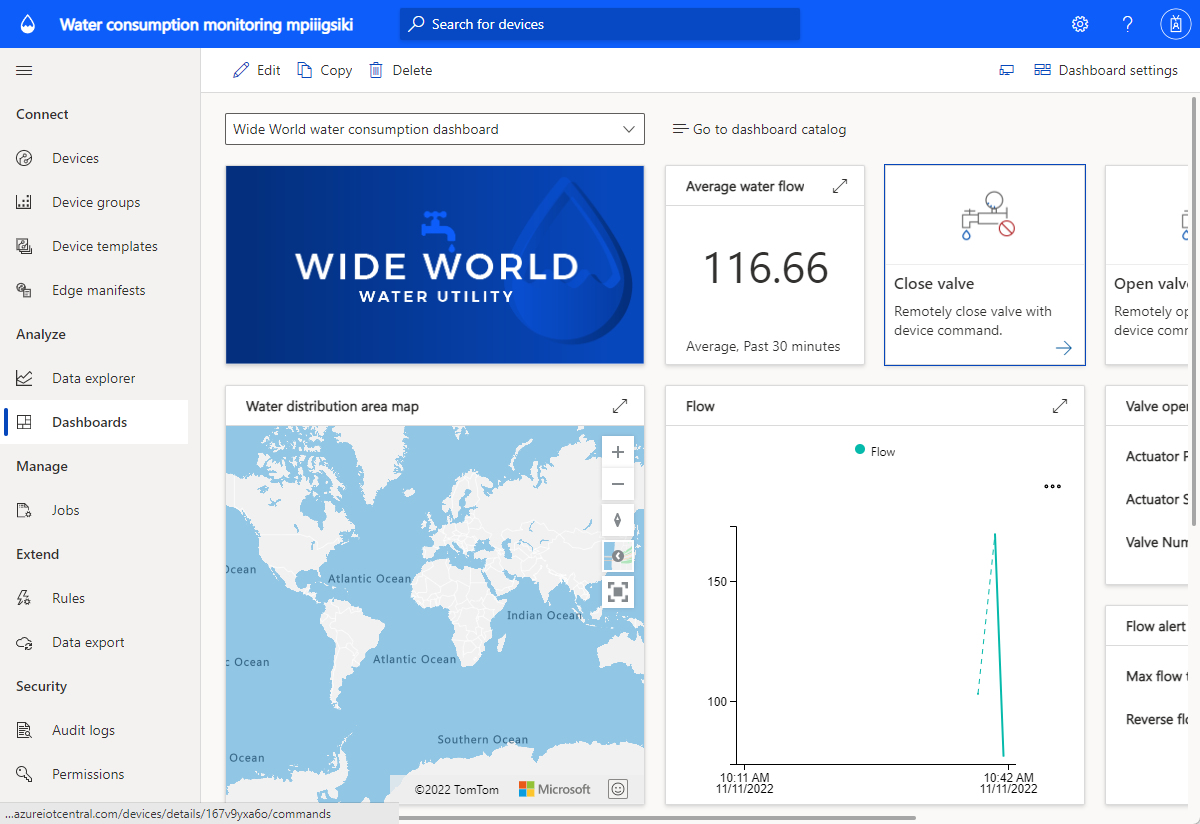
Task: Click the map feedback smiley icon
Action: click(618, 789)
